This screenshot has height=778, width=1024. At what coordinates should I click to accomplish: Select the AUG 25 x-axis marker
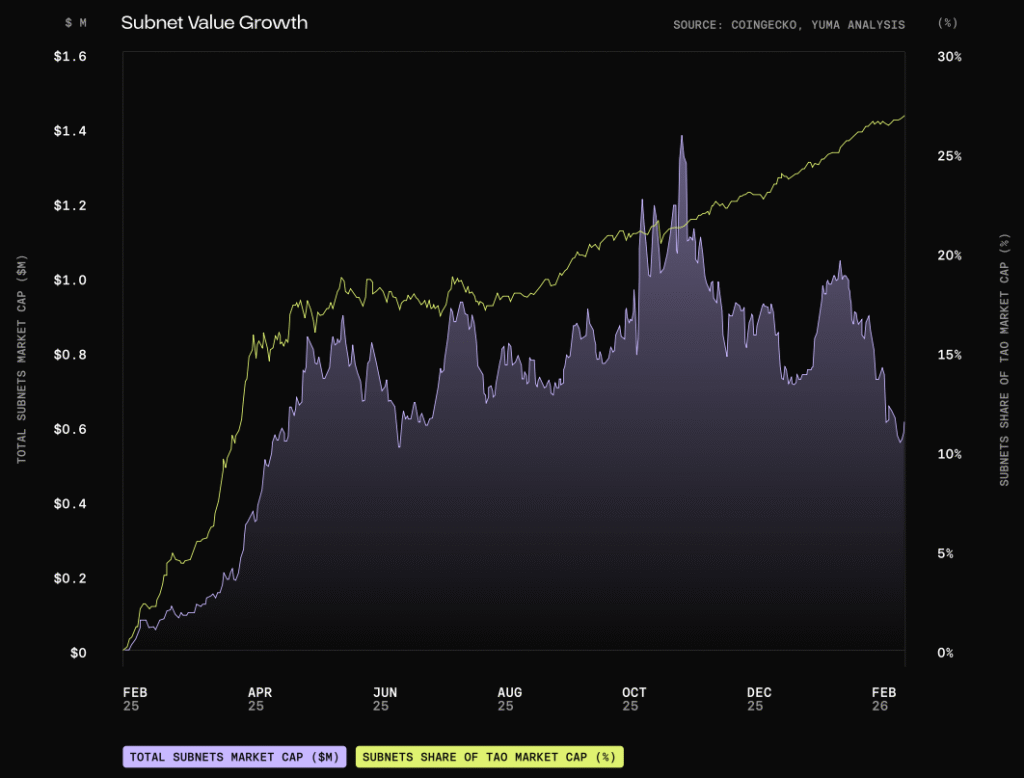(508, 698)
